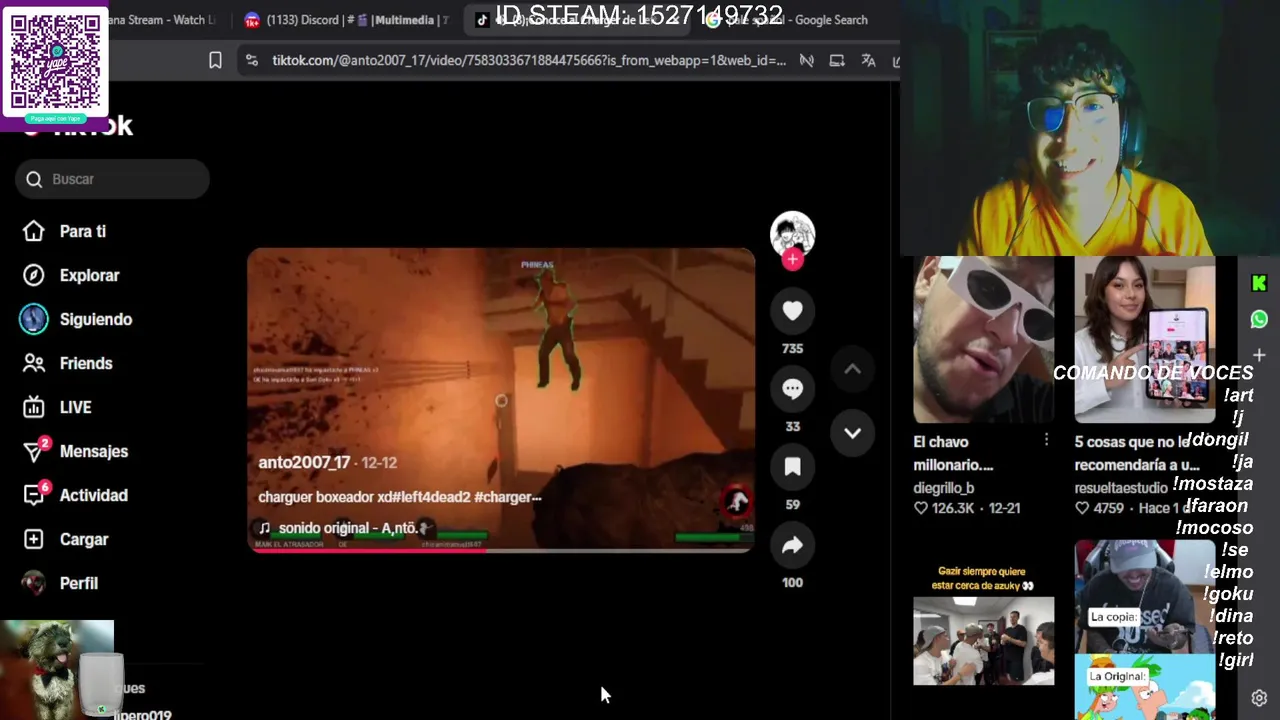Go to next video with down arrow
The height and width of the screenshot is (720, 1280).
tap(852, 433)
